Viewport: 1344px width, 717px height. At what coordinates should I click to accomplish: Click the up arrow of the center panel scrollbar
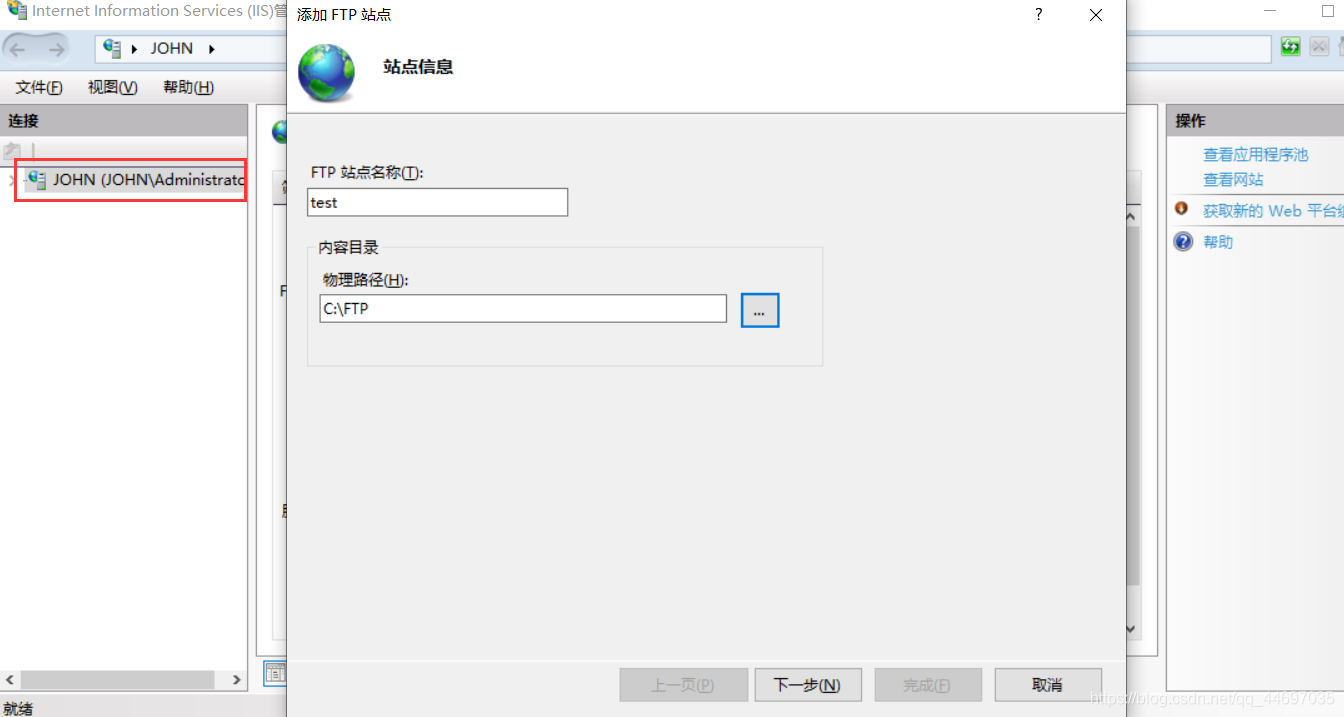pyautogui.click(x=1132, y=217)
